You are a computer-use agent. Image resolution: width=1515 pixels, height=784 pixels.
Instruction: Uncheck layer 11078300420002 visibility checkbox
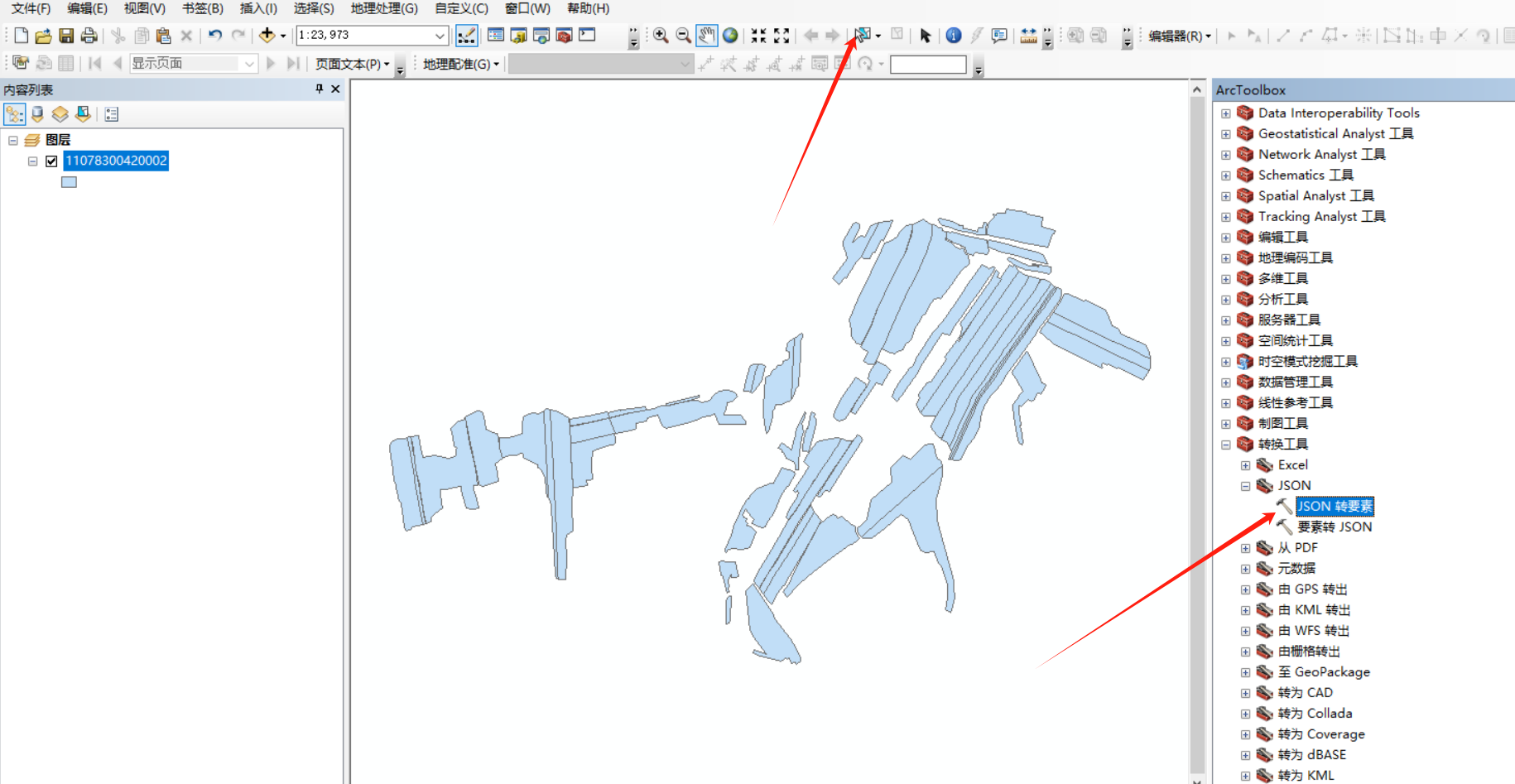[x=51, y=161]
